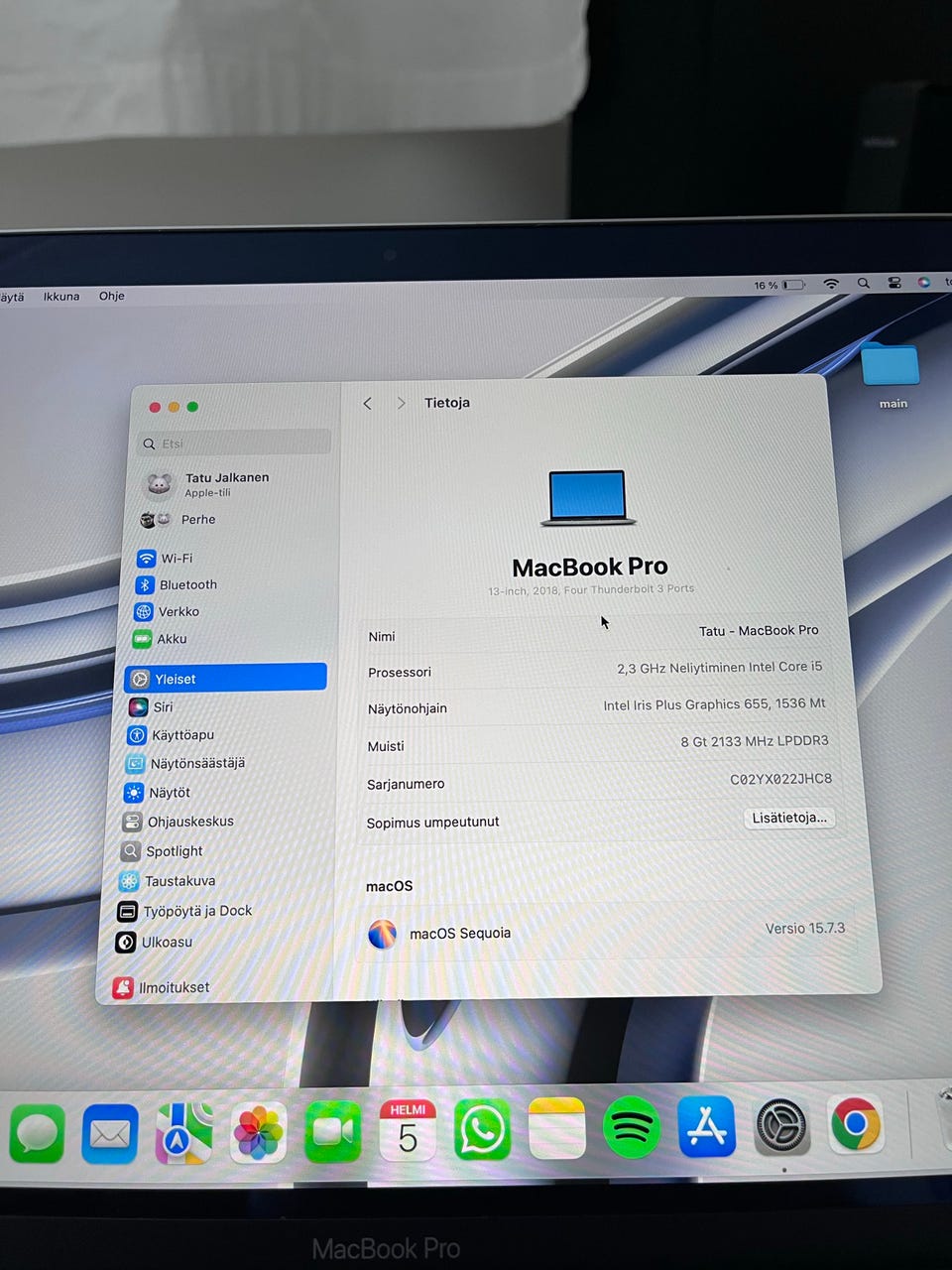The width and height of the screenshot is (952, 1270).
Task: Open Taustakuva wallpaper settings
Action: point(168,881)
